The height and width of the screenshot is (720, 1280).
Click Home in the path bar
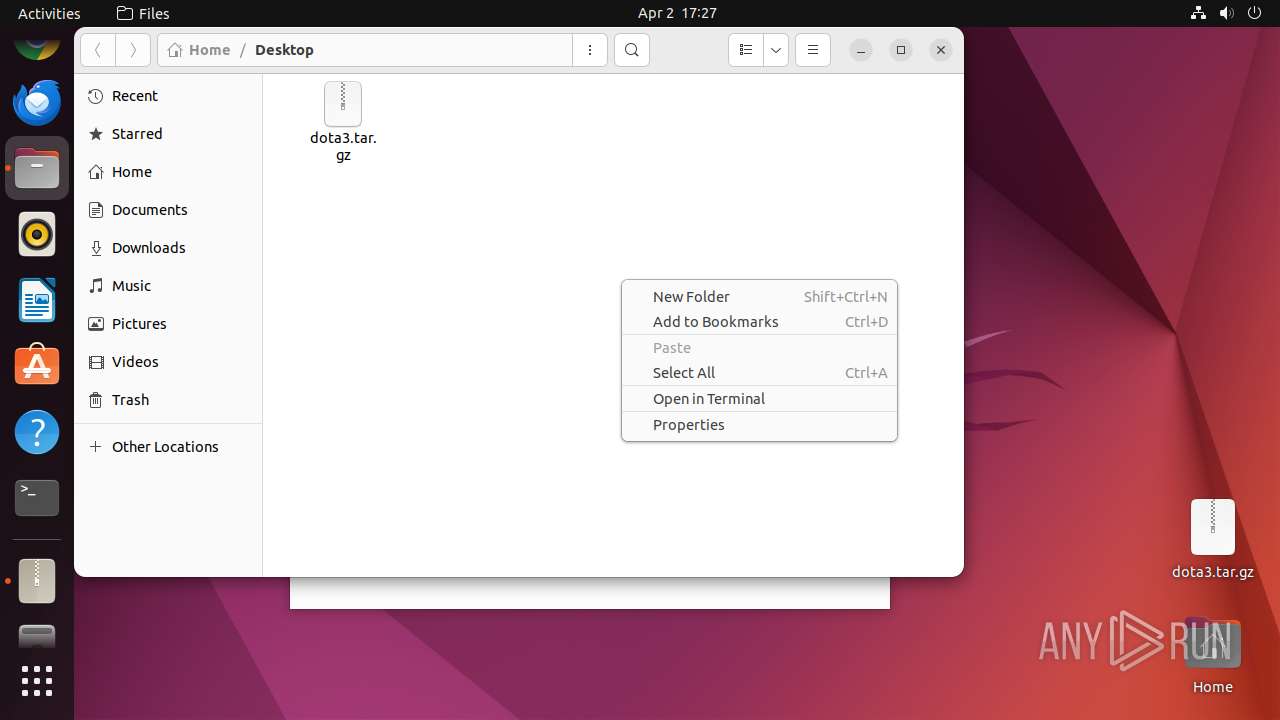pyautogui.click(x=199, y=50)
